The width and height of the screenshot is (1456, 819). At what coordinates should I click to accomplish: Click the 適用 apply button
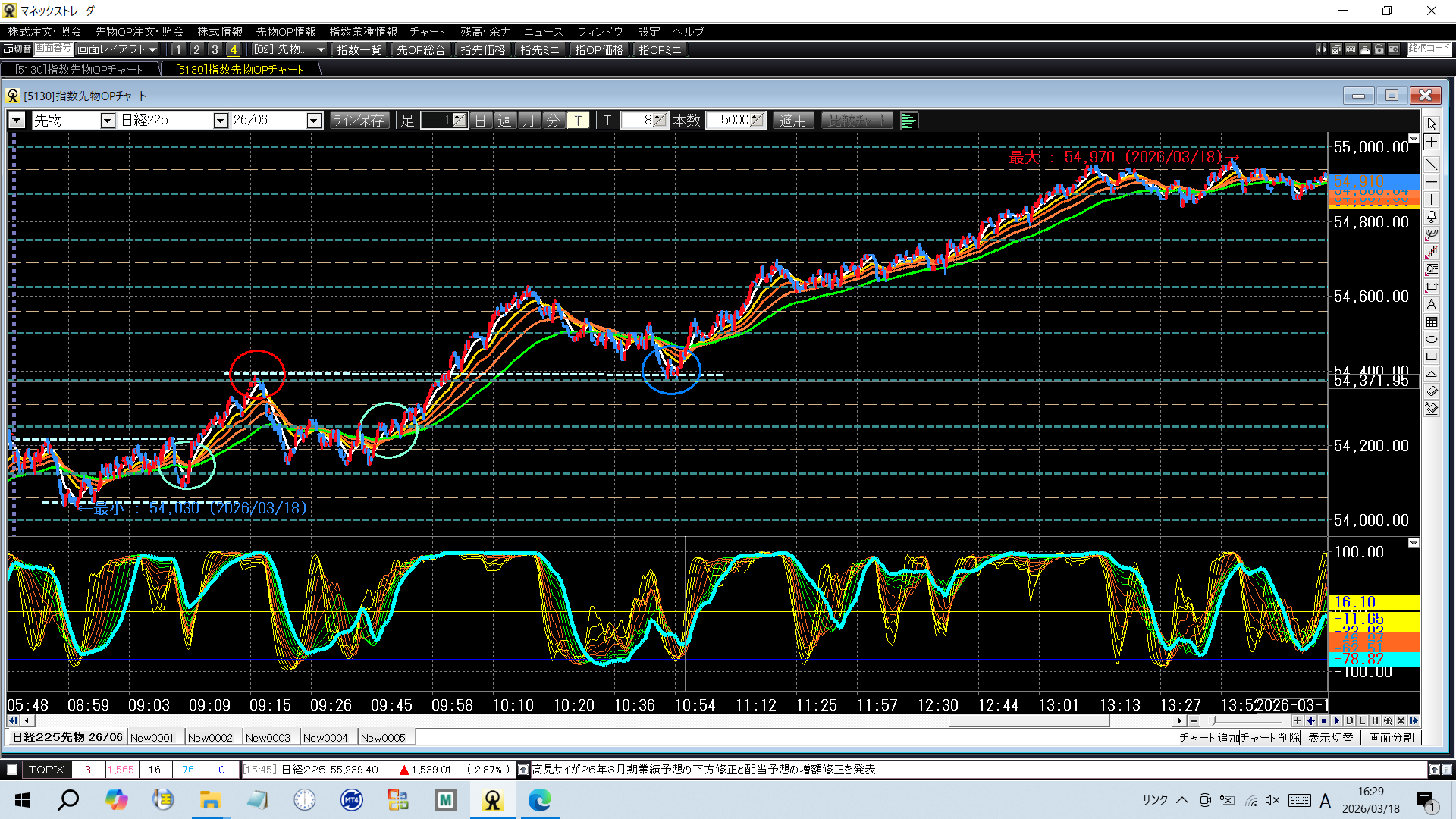coord(792,121)
